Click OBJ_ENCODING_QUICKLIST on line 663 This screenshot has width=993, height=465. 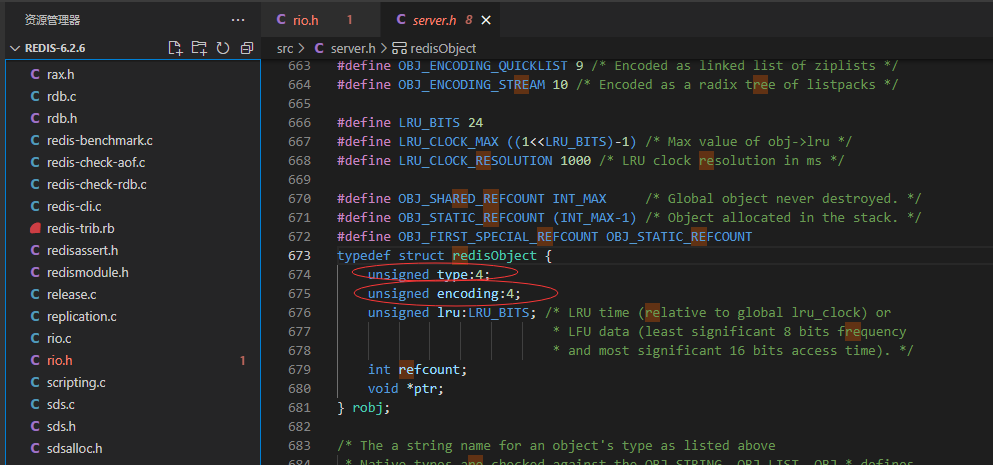pos(483,66)
